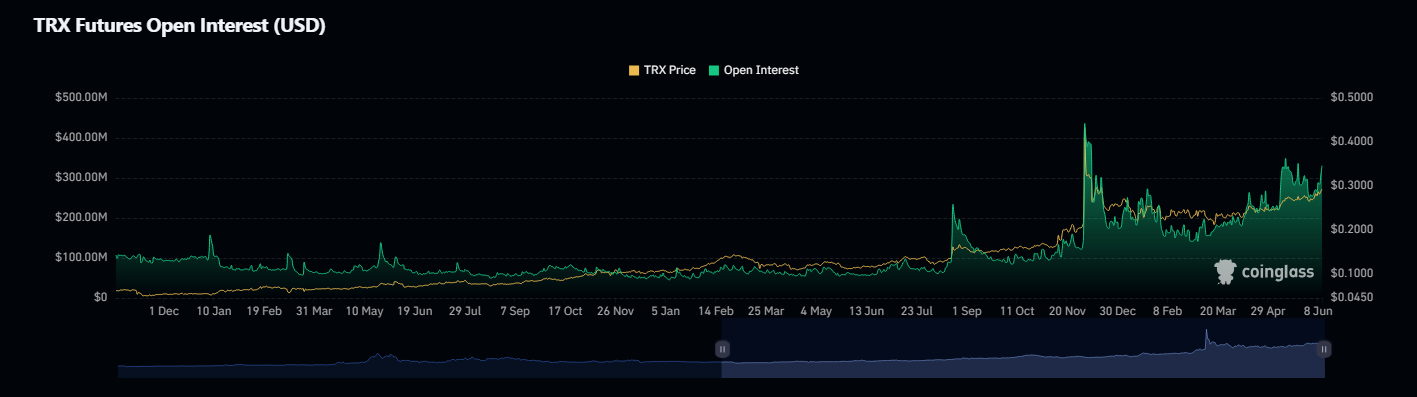Click the 17 Oct date label
The height and width of the screenshot is (397, 1417).
[x=565, y=311]
